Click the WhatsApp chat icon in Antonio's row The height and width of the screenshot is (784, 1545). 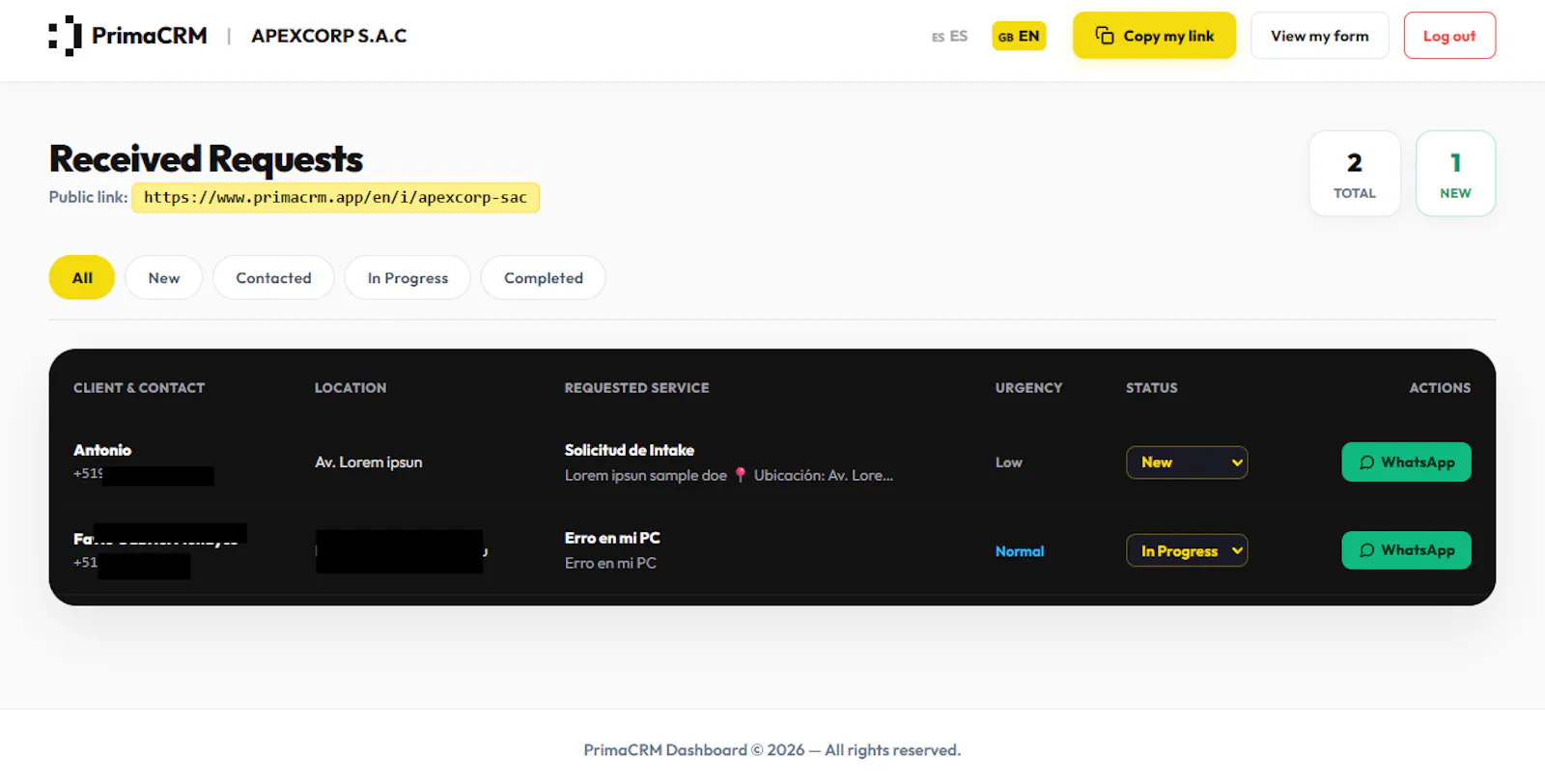1366,462
